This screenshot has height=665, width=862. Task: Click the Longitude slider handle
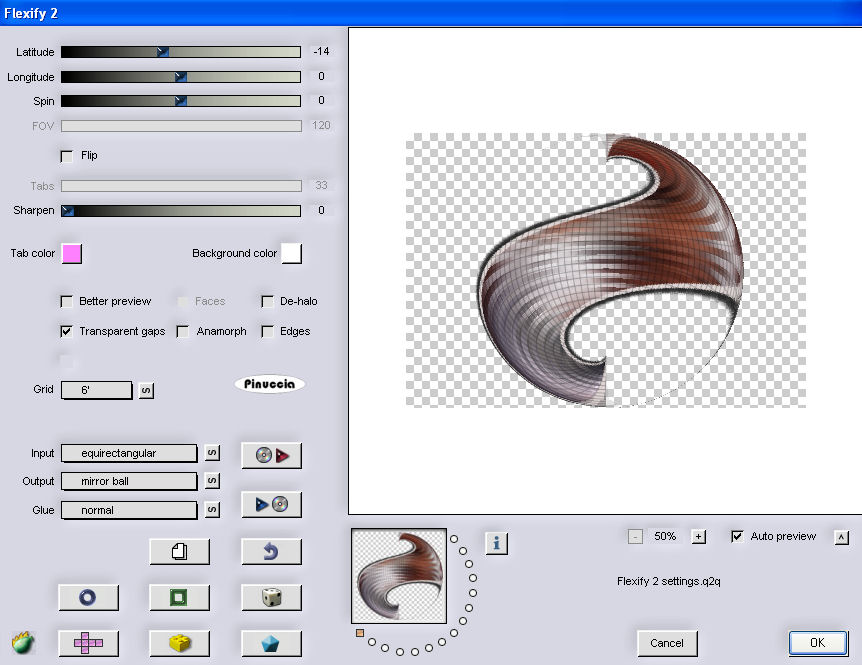click(x=181, y=77)
